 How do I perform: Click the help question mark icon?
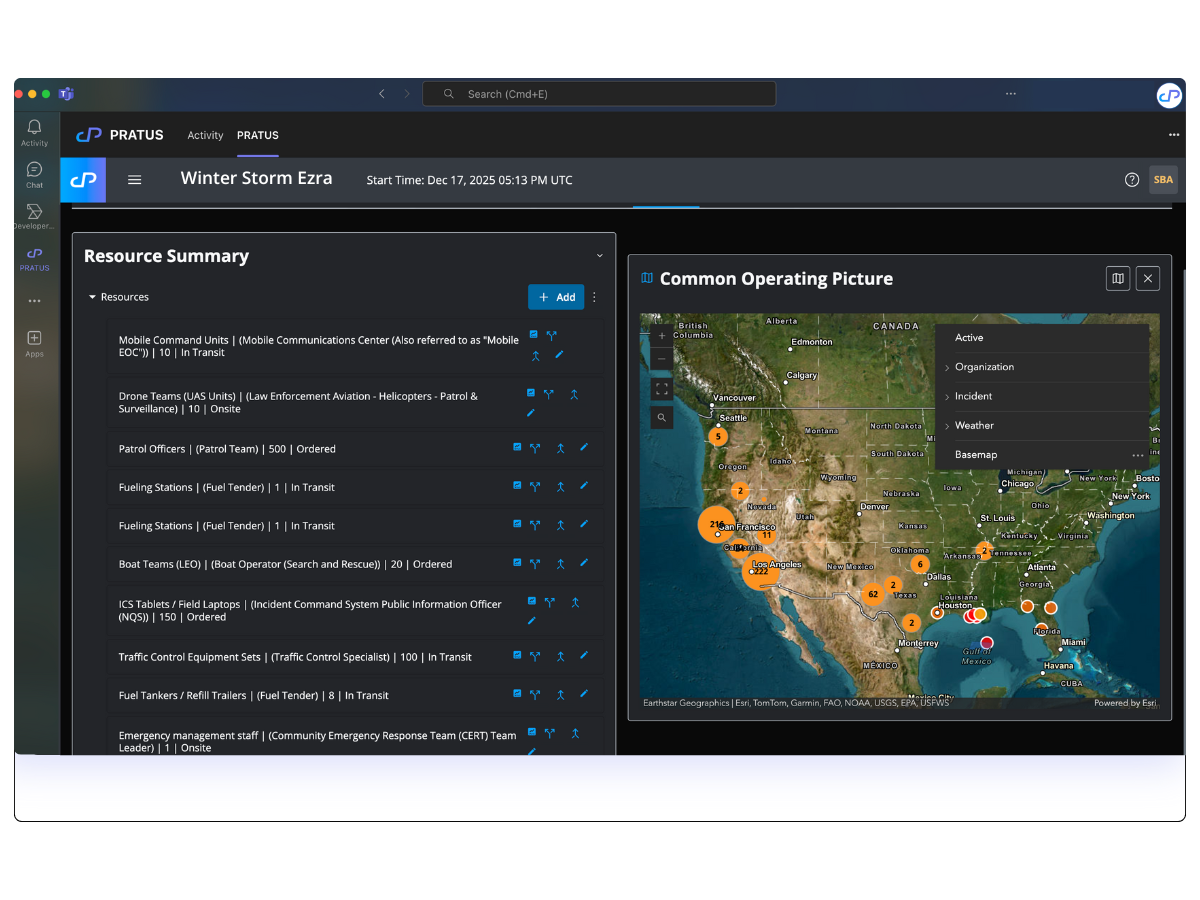point(1131,179)
